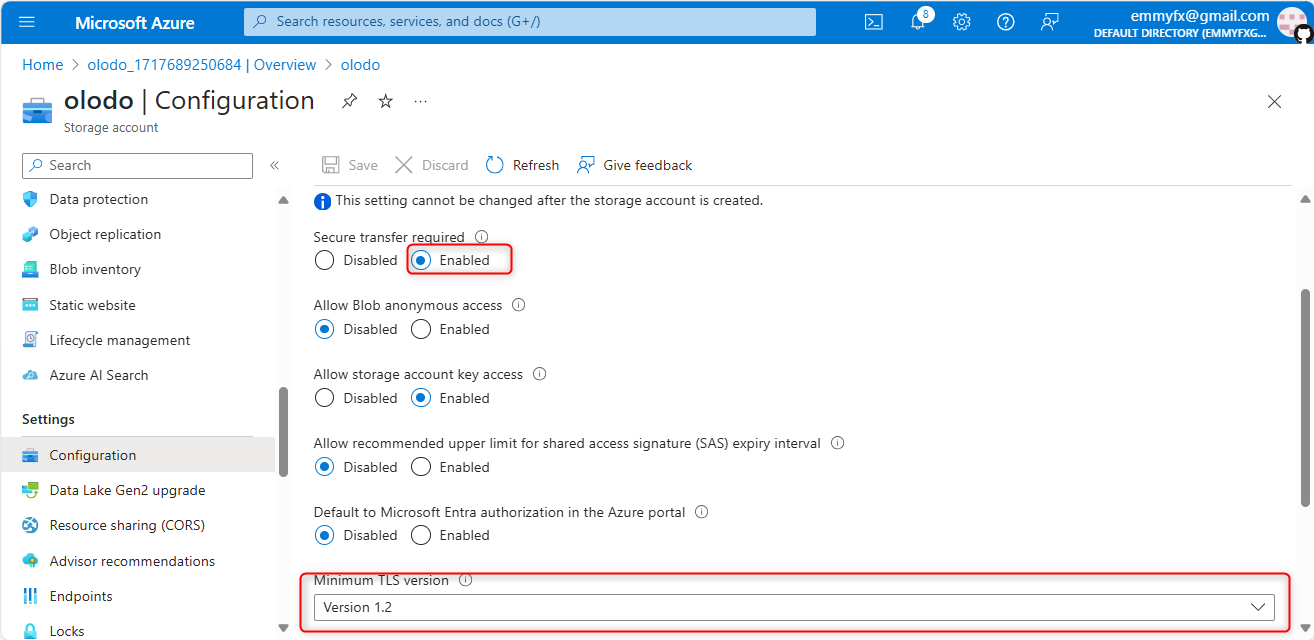The width and height of the screenshot is (1314, 640).
Task: Click the Discard button
Action: pos(432,165)
